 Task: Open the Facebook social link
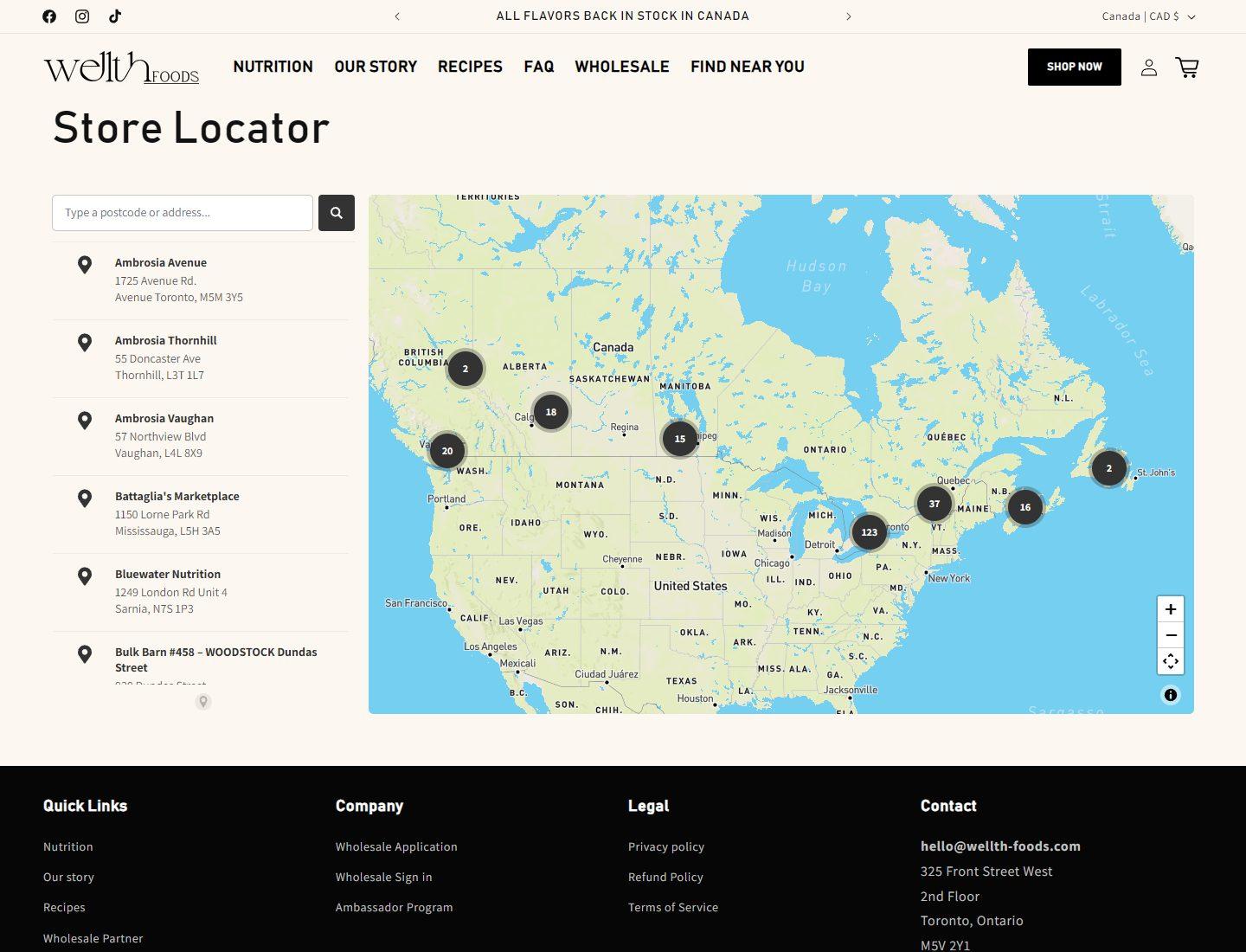[x=49, y=16]
